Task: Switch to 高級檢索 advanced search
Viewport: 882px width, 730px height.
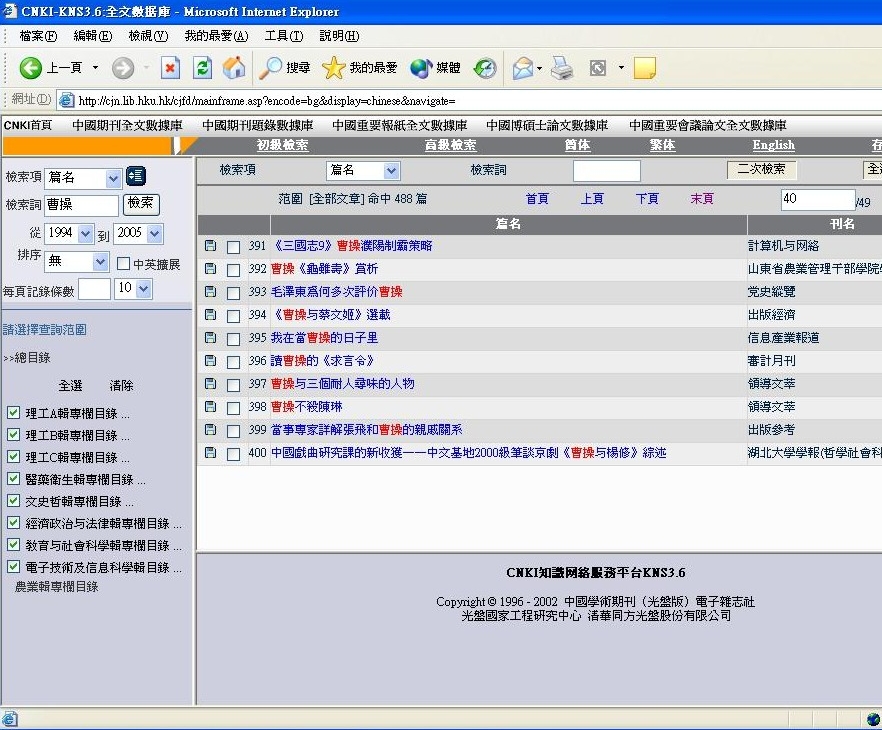Action: click(x=451, y=145)
